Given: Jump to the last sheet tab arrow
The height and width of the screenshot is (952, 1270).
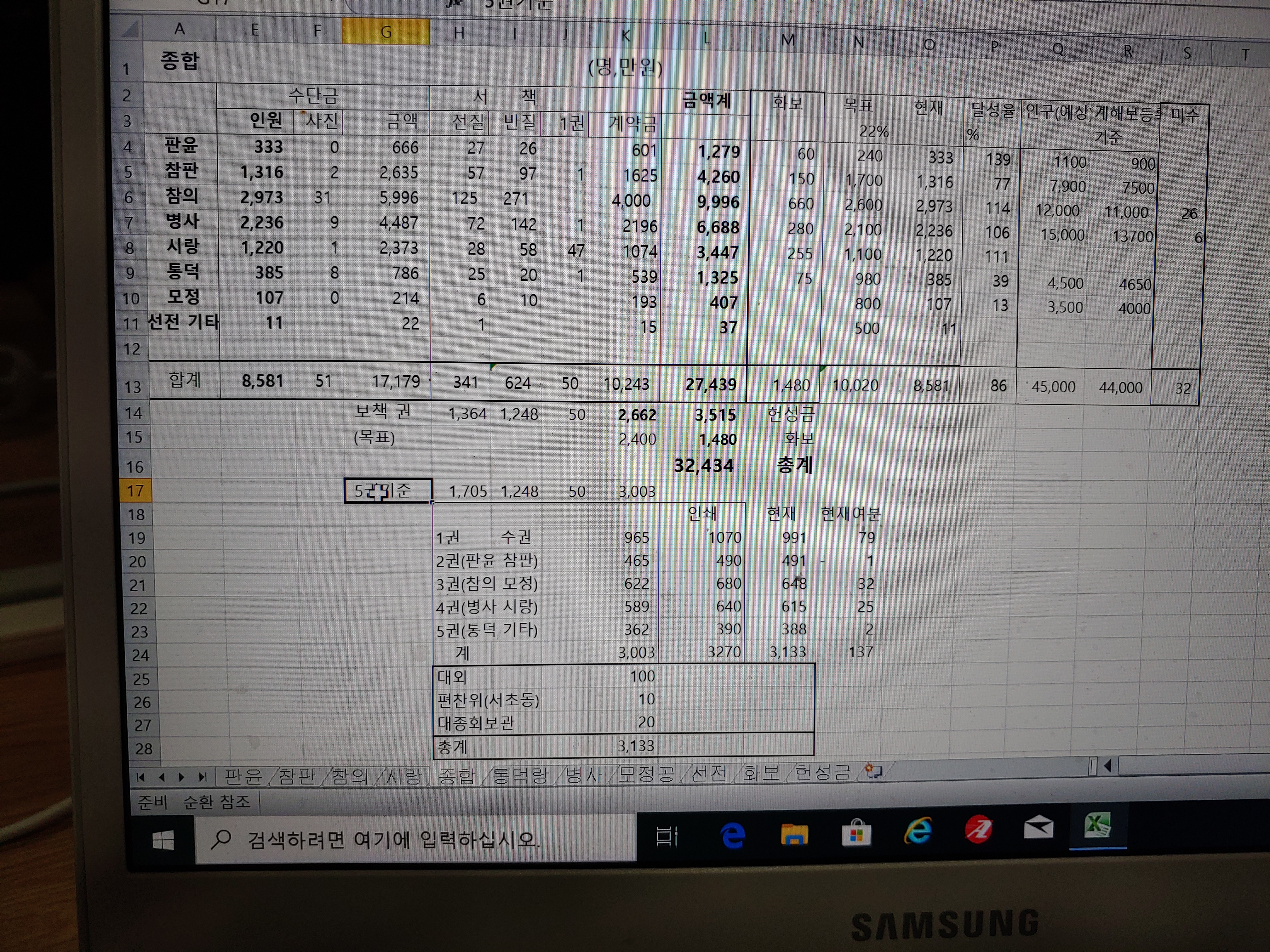Looking at the screenshot, I should point(202,777).
